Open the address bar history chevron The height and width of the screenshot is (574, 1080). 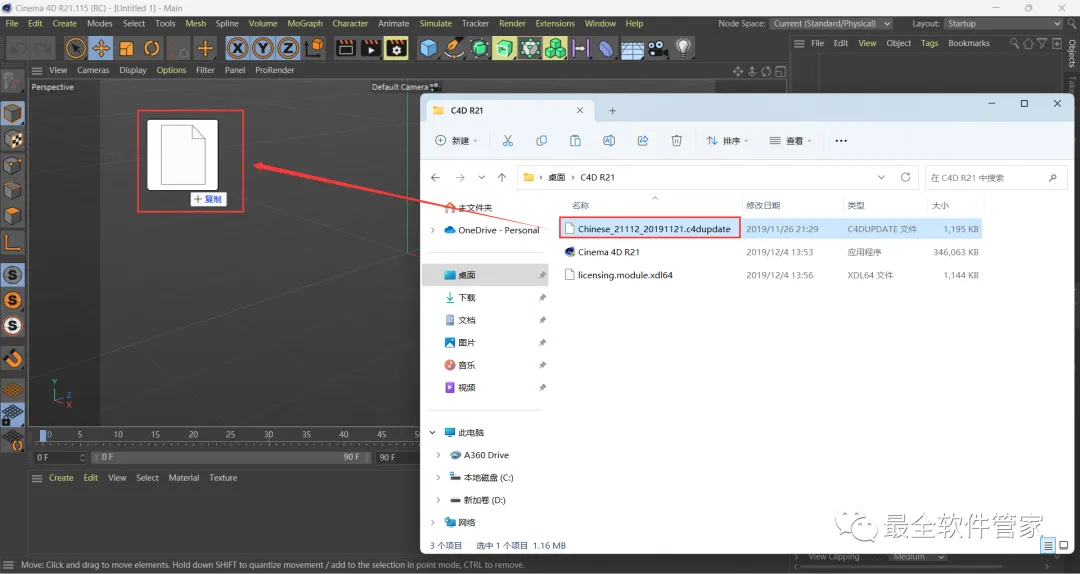[x=881, y=177]
